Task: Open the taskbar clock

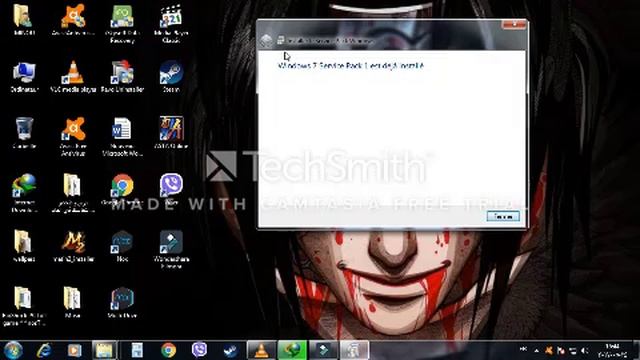Action: point(612,351)
